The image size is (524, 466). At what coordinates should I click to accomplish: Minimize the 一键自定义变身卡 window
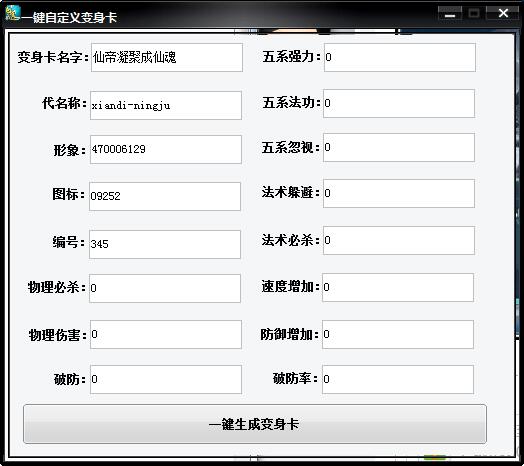click(450, 13)
